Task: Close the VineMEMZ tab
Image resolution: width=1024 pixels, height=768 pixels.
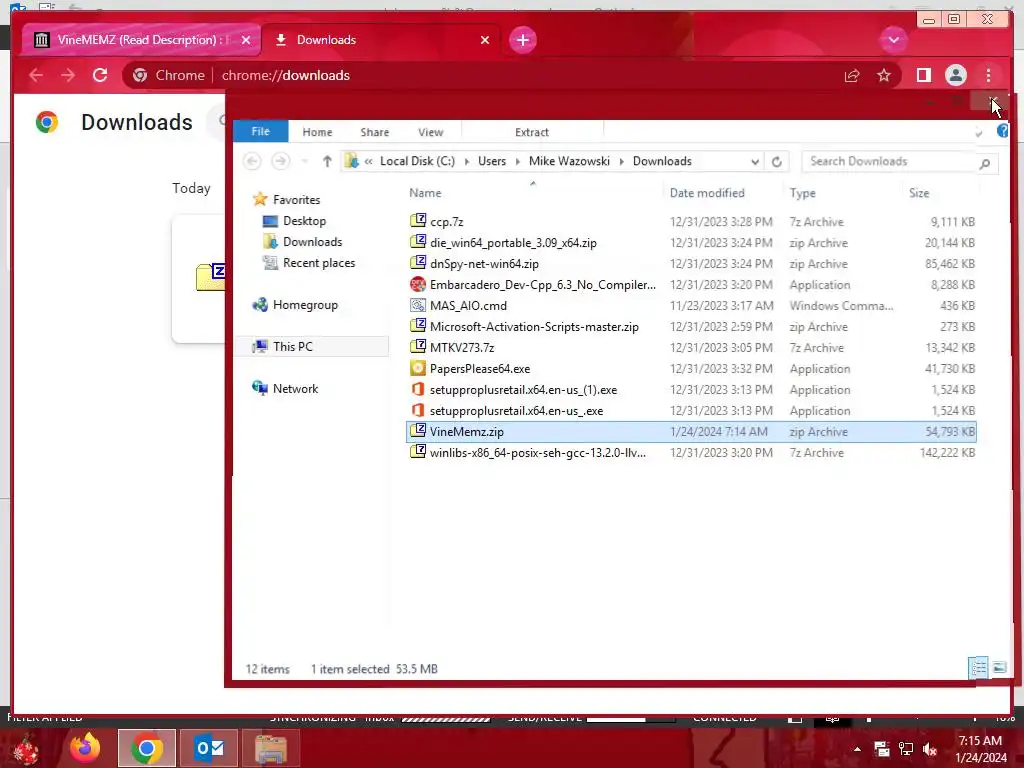Action: 246,40
